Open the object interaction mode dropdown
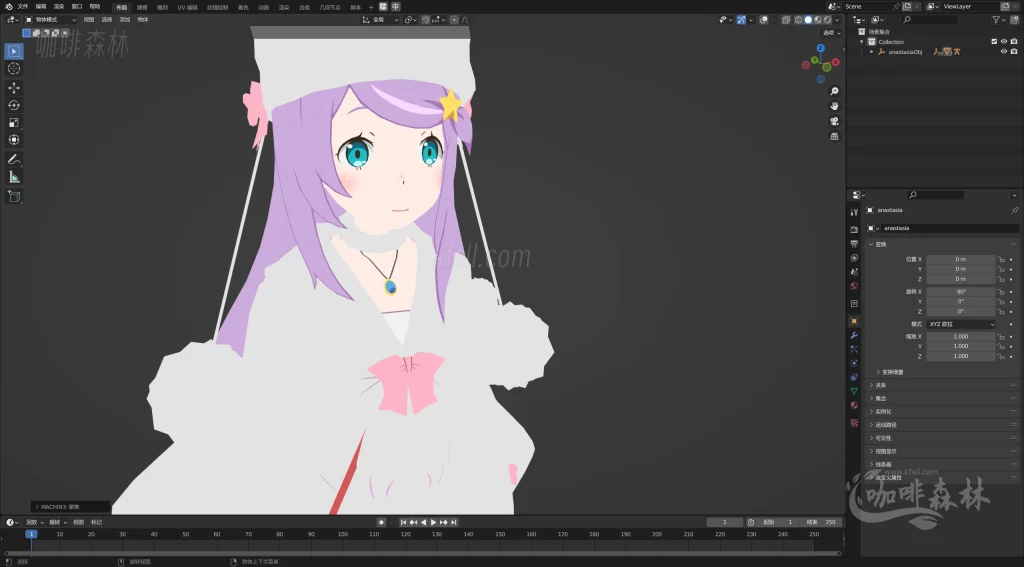1024x567 pixels. point(50,20)
